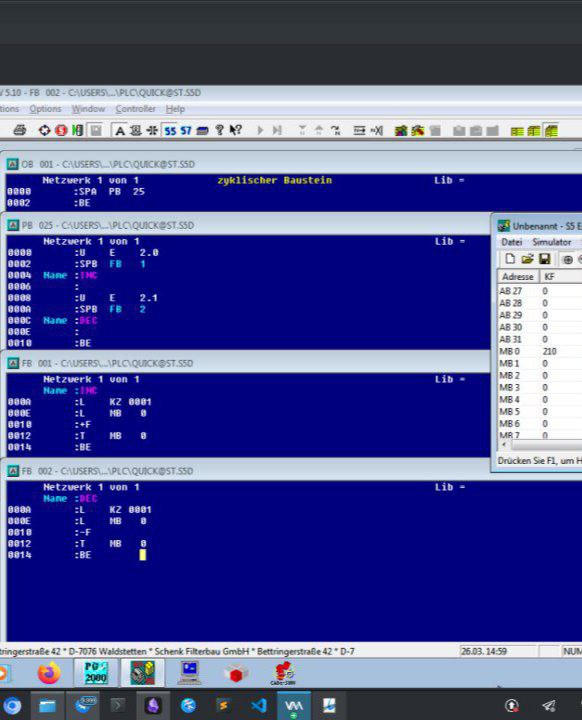Click the PB 025 window title icon
Image resolution: width=582 pixels, height=720 pixels.
13,225
